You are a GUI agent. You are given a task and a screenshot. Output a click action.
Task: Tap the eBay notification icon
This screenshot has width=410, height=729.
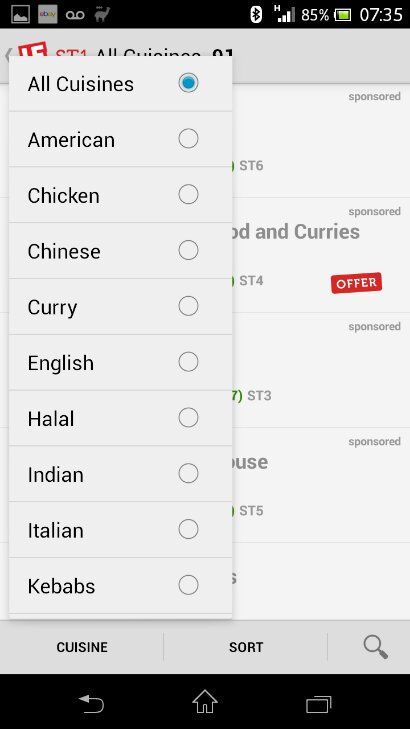point(48,14)
